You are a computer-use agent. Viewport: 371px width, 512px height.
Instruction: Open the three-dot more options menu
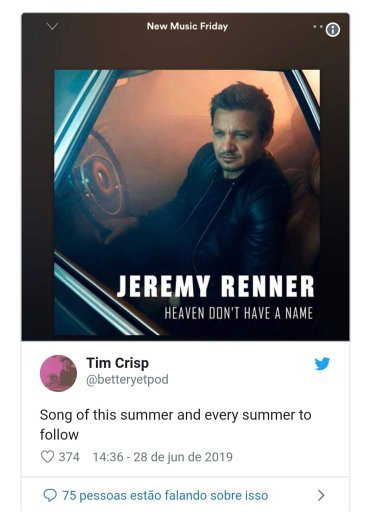pos(318,27)
